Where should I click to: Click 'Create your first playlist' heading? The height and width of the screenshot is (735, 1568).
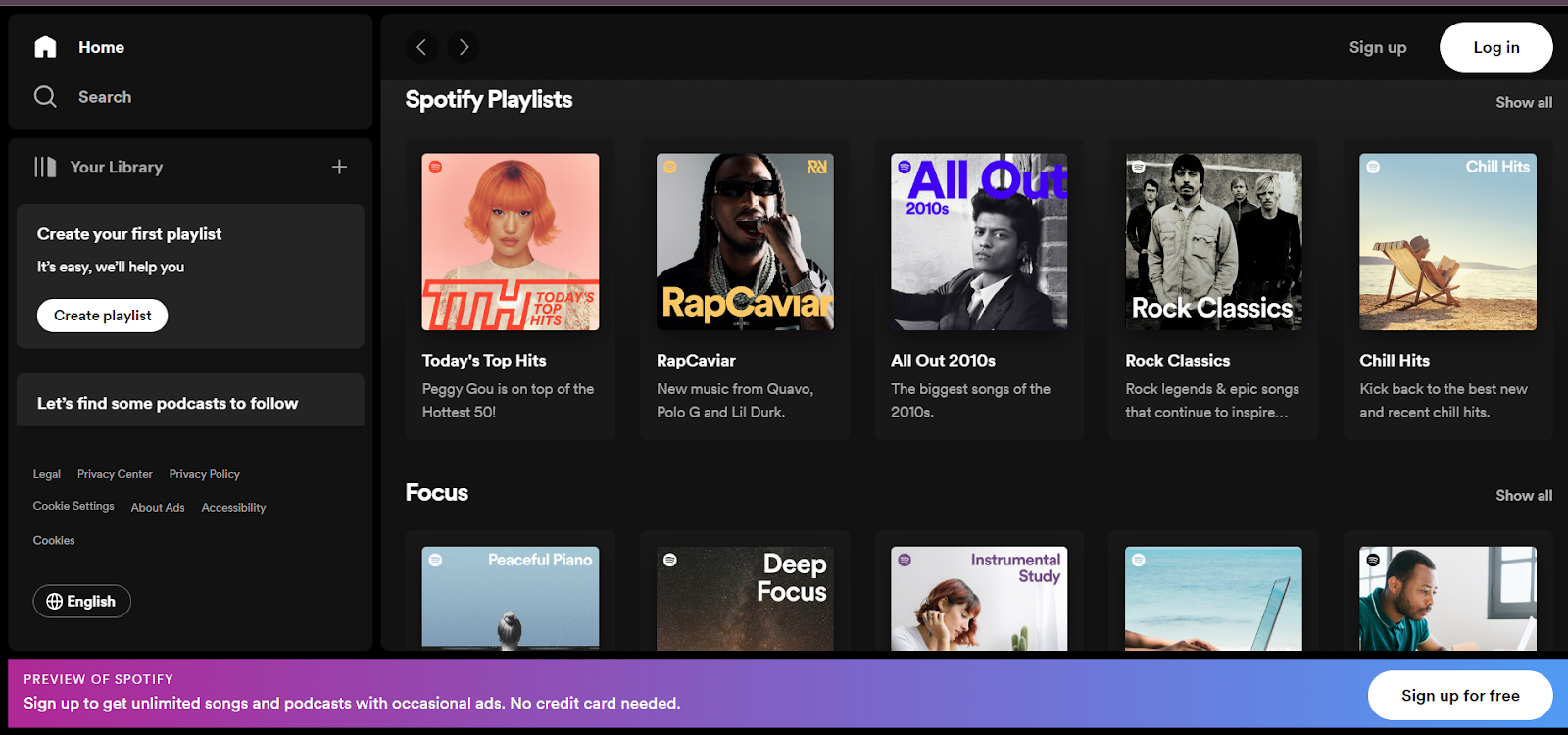pos(129,234)
